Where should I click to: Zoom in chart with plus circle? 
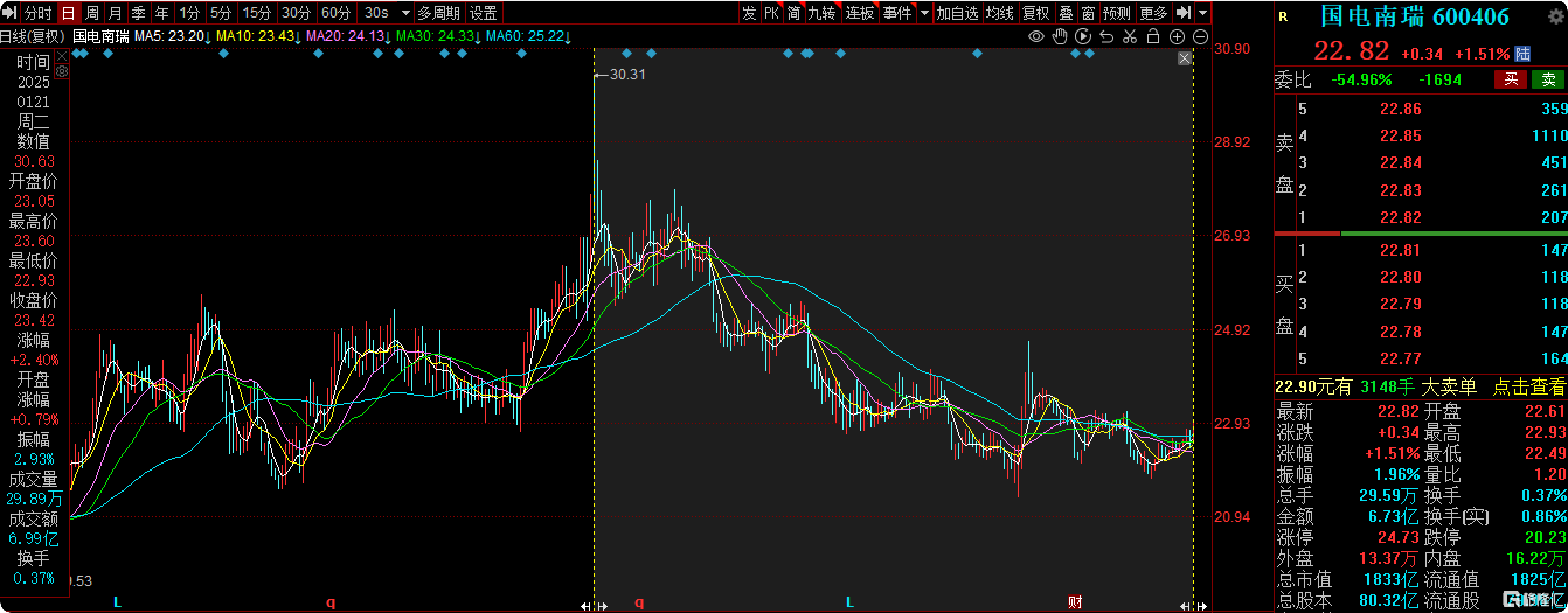1177,36
